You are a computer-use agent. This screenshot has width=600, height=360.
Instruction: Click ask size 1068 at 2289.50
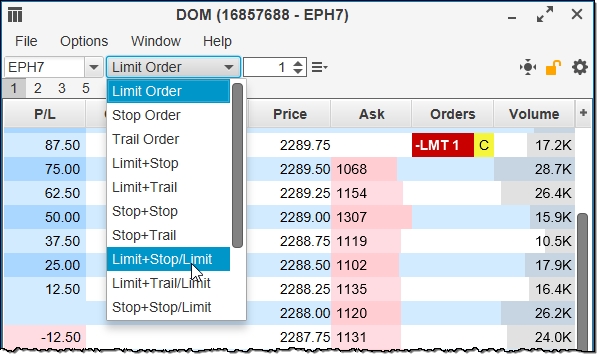pyautogui.click(x=351, y=169)
